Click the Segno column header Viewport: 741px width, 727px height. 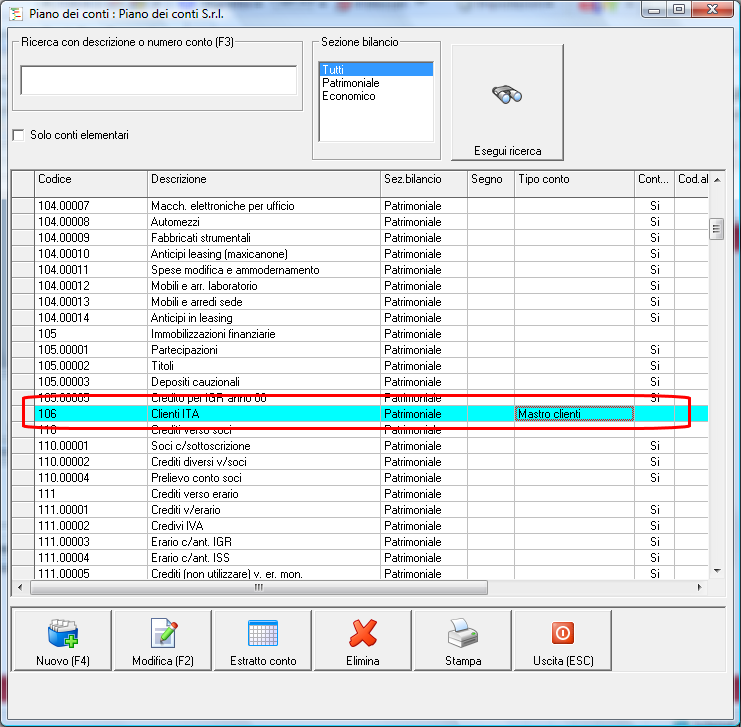[491, 183]
